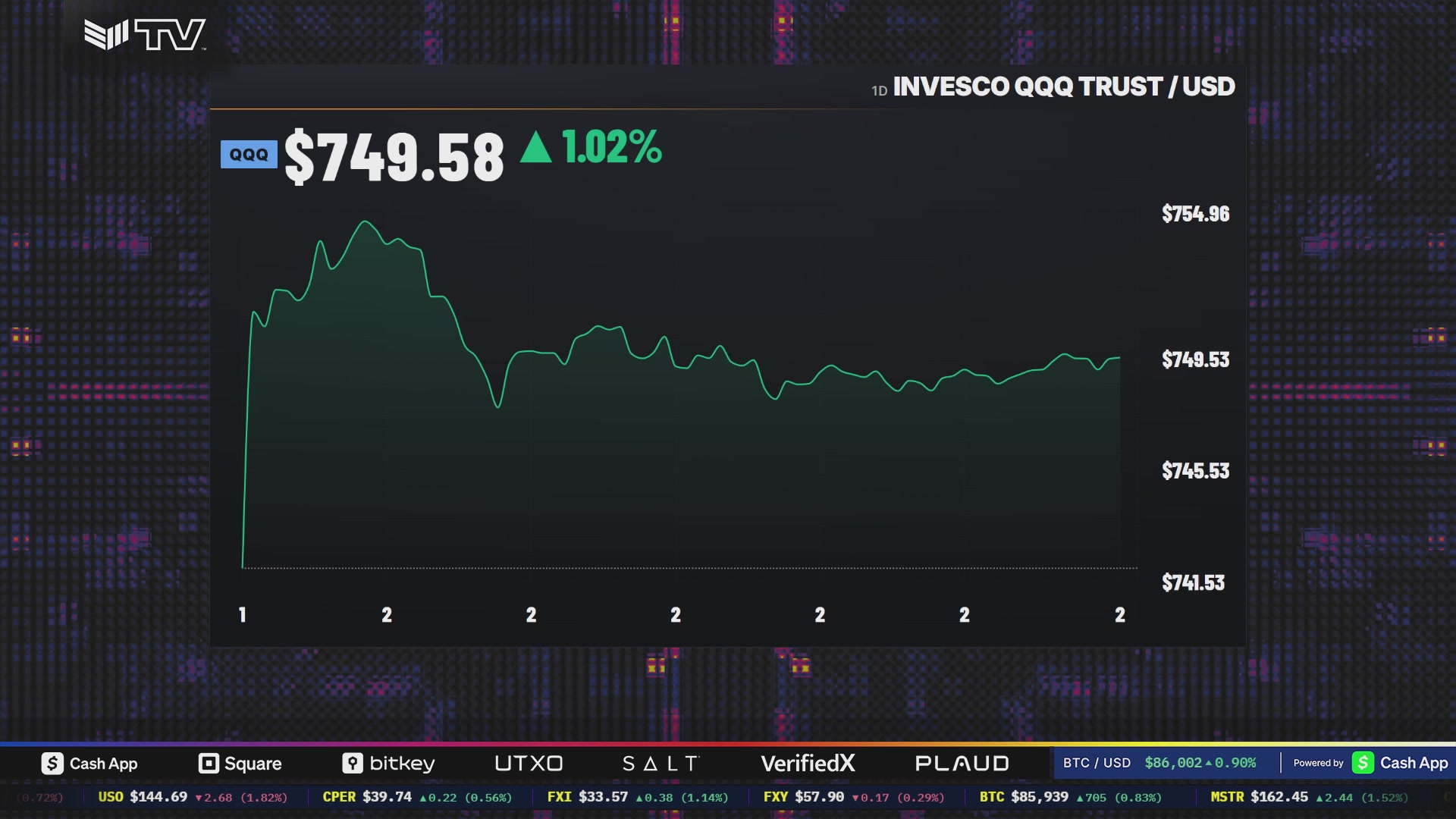
Task: Click the UTXO sponsor logo
Action: point(529,764)
